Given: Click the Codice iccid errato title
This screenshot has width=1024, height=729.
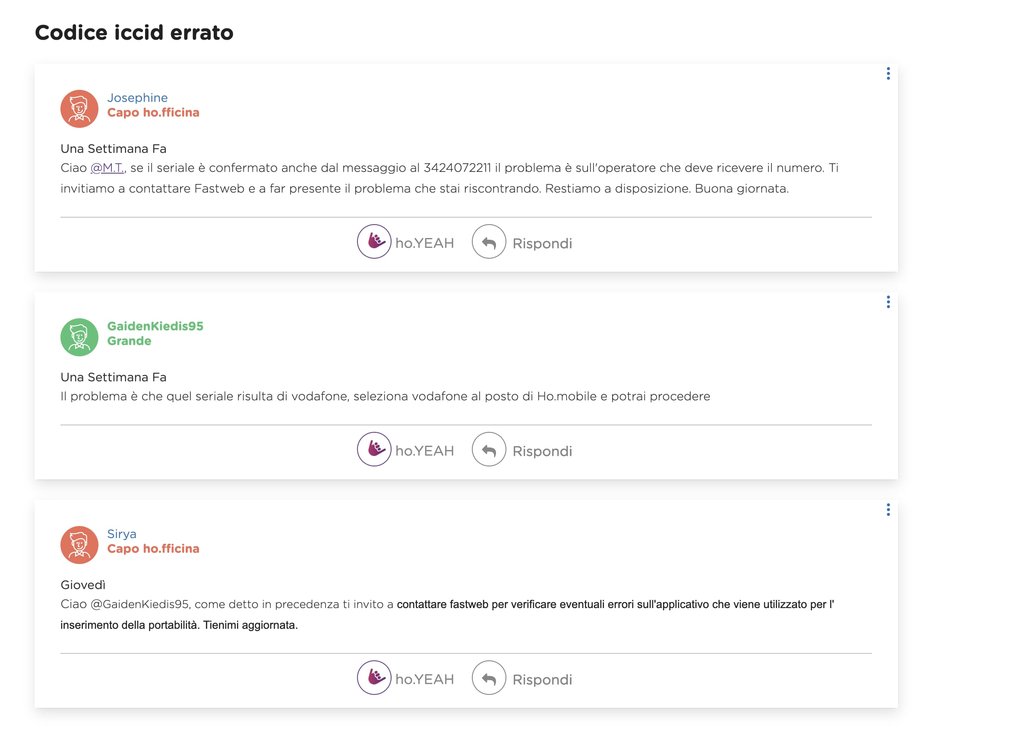Looking at the screenshot, I should [x=134, y=33].
